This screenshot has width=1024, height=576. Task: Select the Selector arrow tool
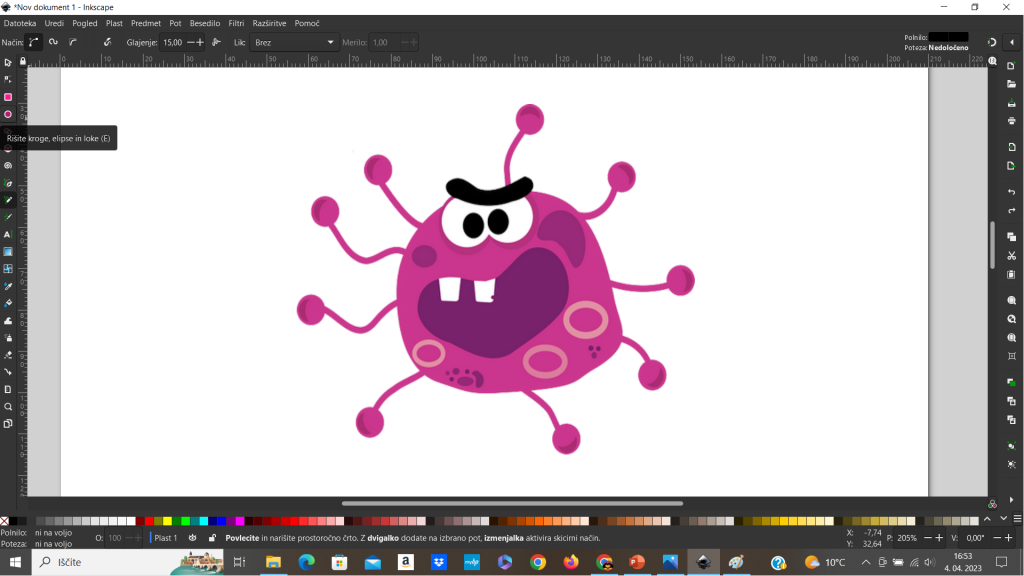pos(8,63)
